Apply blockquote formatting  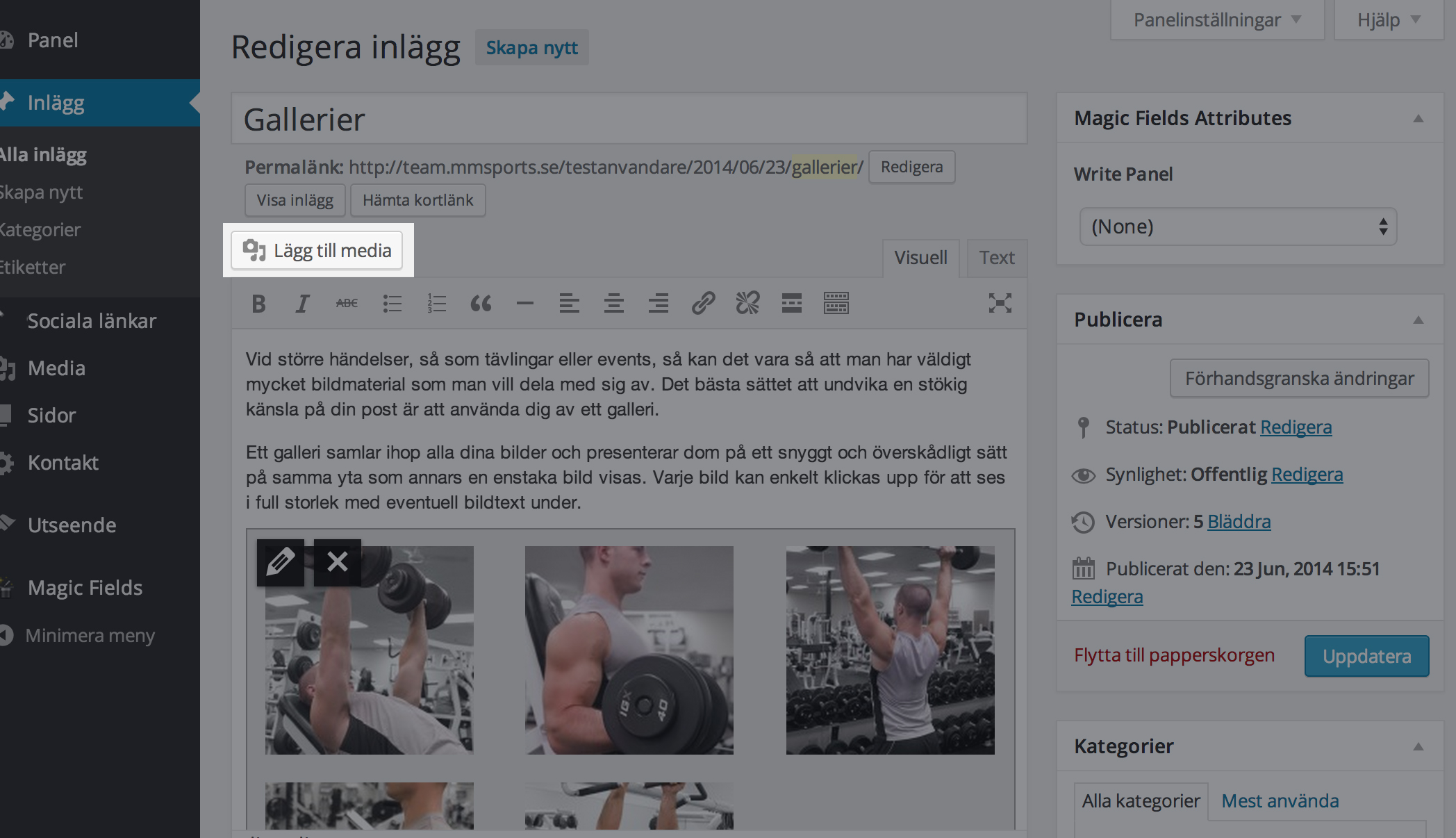click(x=481, y=304)
